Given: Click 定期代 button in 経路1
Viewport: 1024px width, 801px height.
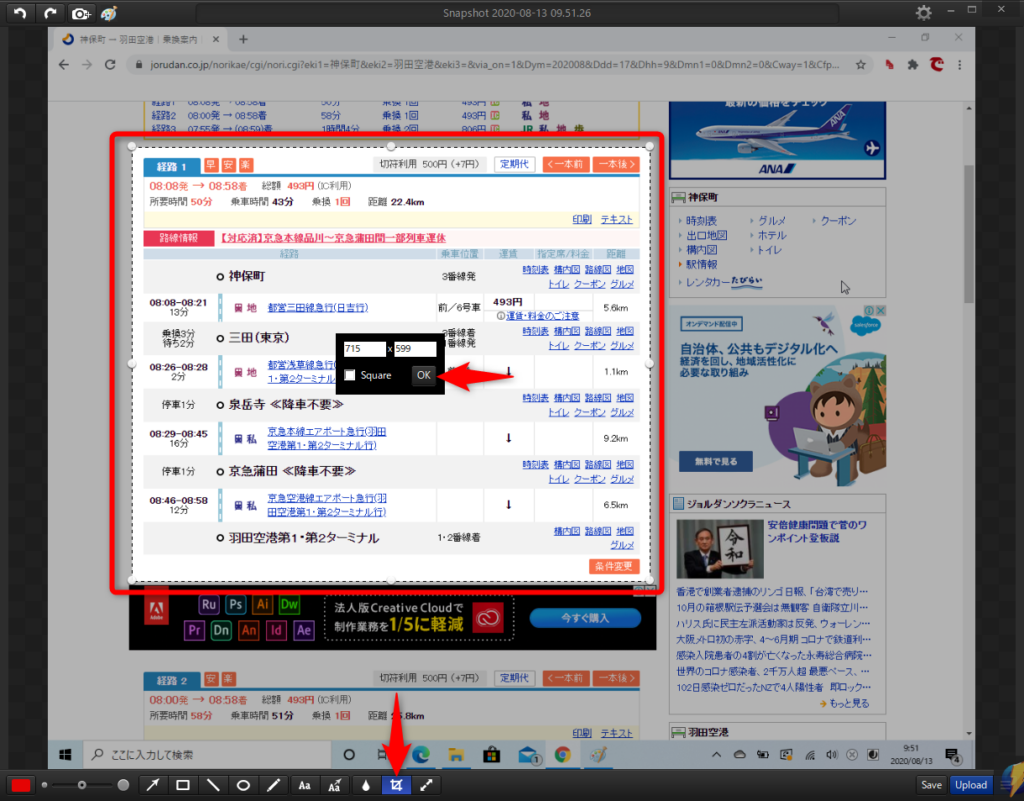Looking at the screenshot, I should tap(514, 164).
